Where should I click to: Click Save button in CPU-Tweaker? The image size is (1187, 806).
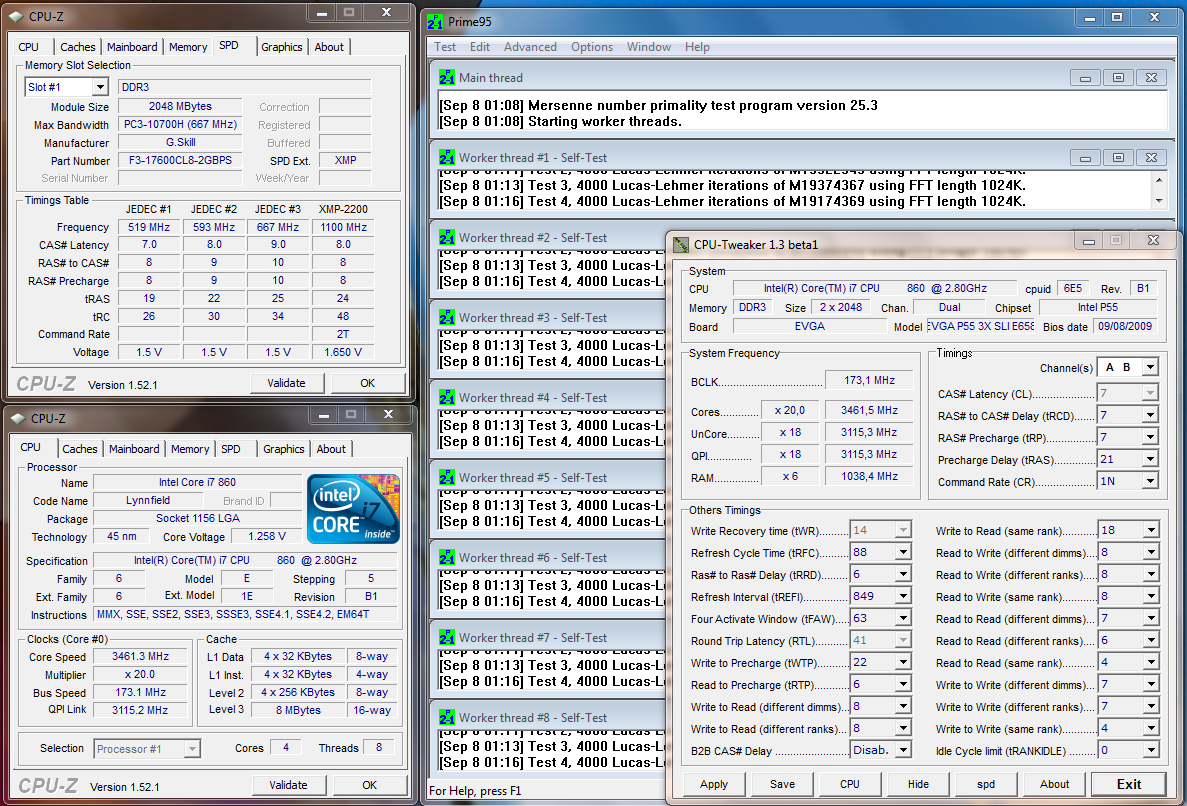pyautogui.click(x=782, y=784)
